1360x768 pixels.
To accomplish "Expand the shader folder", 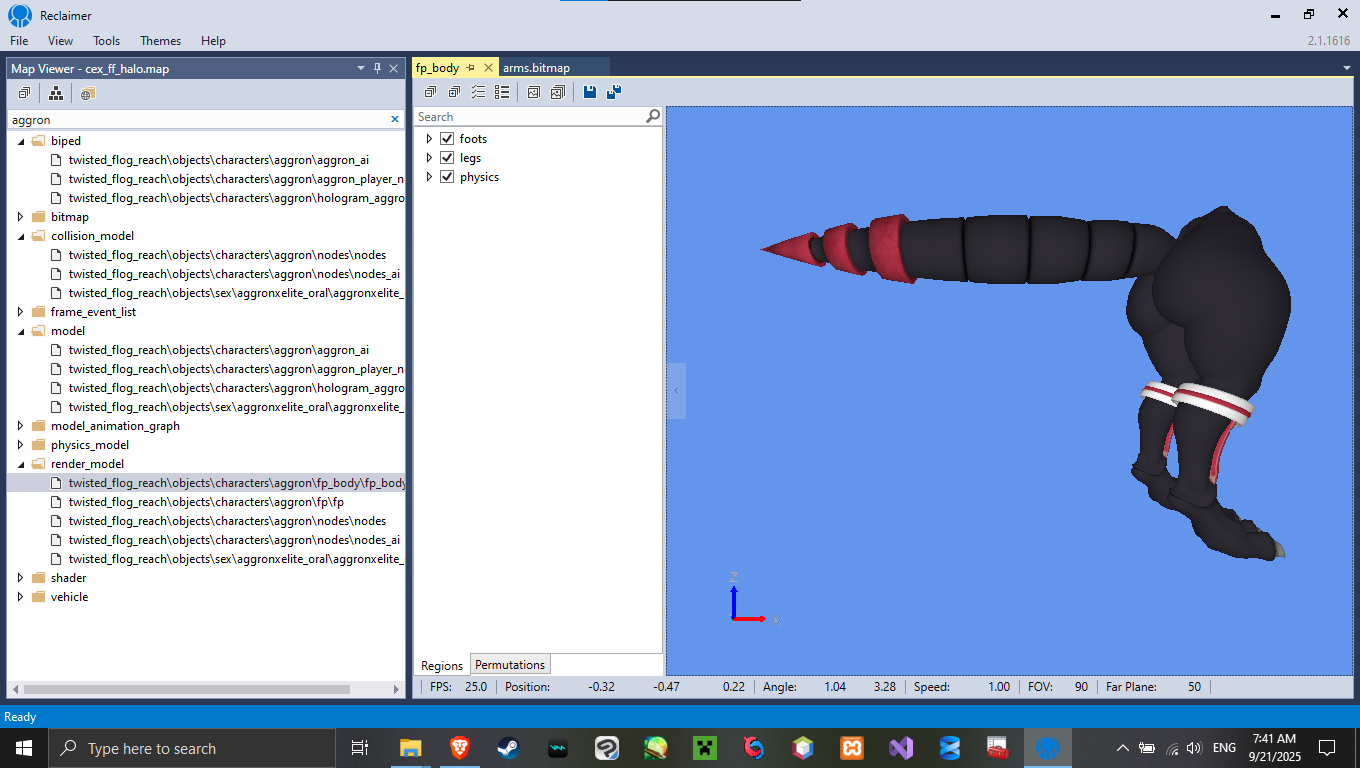I will click(21, 578).
